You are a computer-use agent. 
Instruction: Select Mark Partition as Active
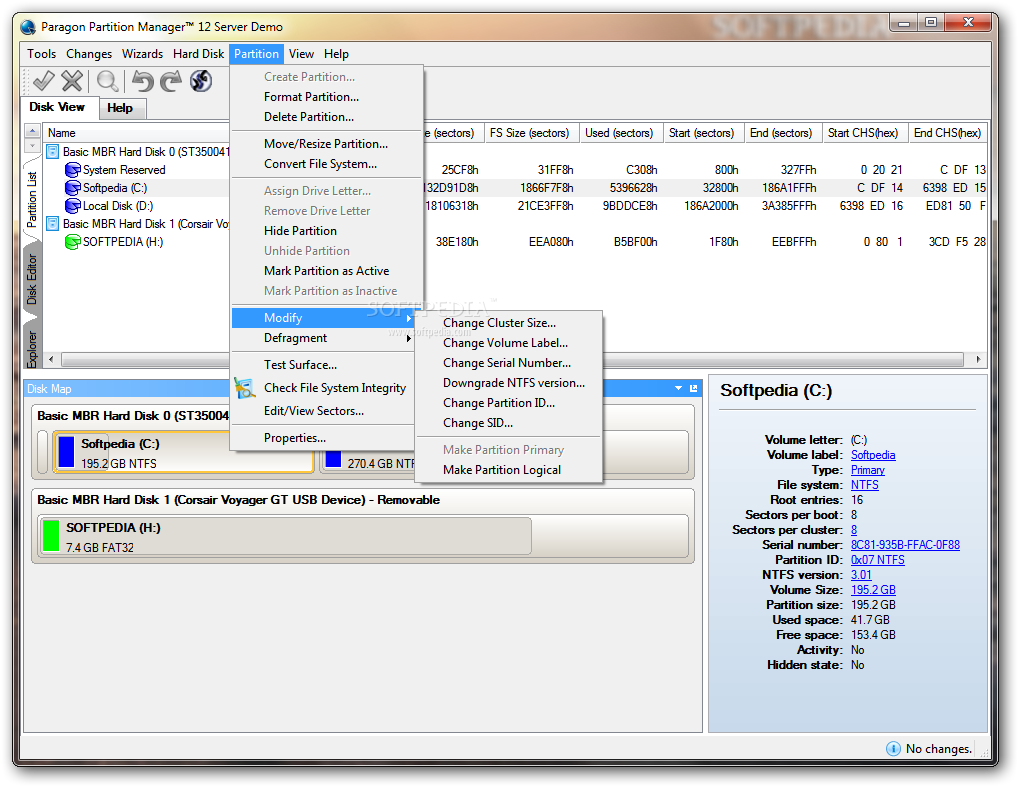point(327,271)
